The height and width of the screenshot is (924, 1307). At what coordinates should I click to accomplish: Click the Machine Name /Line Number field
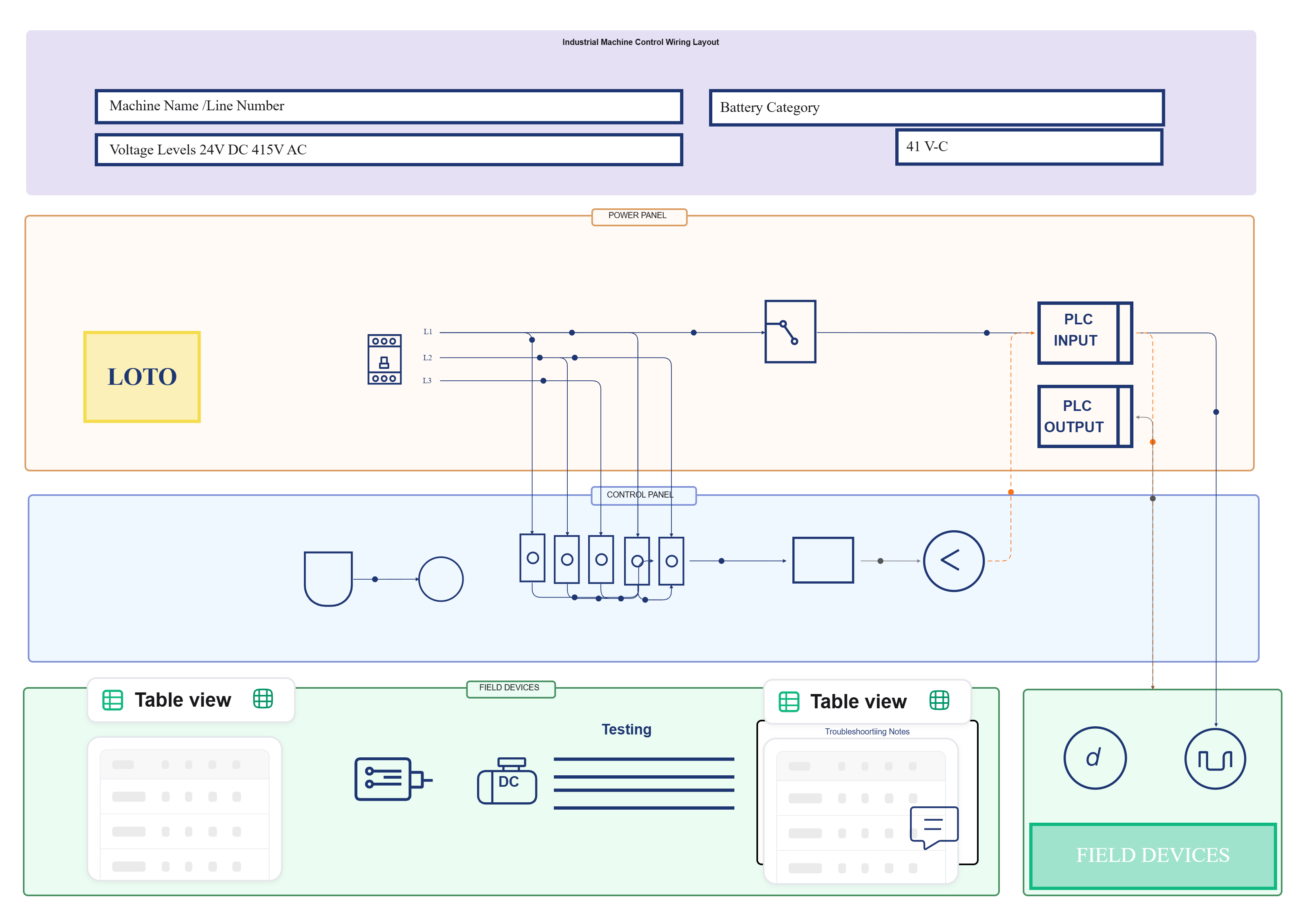coord(389,107)
